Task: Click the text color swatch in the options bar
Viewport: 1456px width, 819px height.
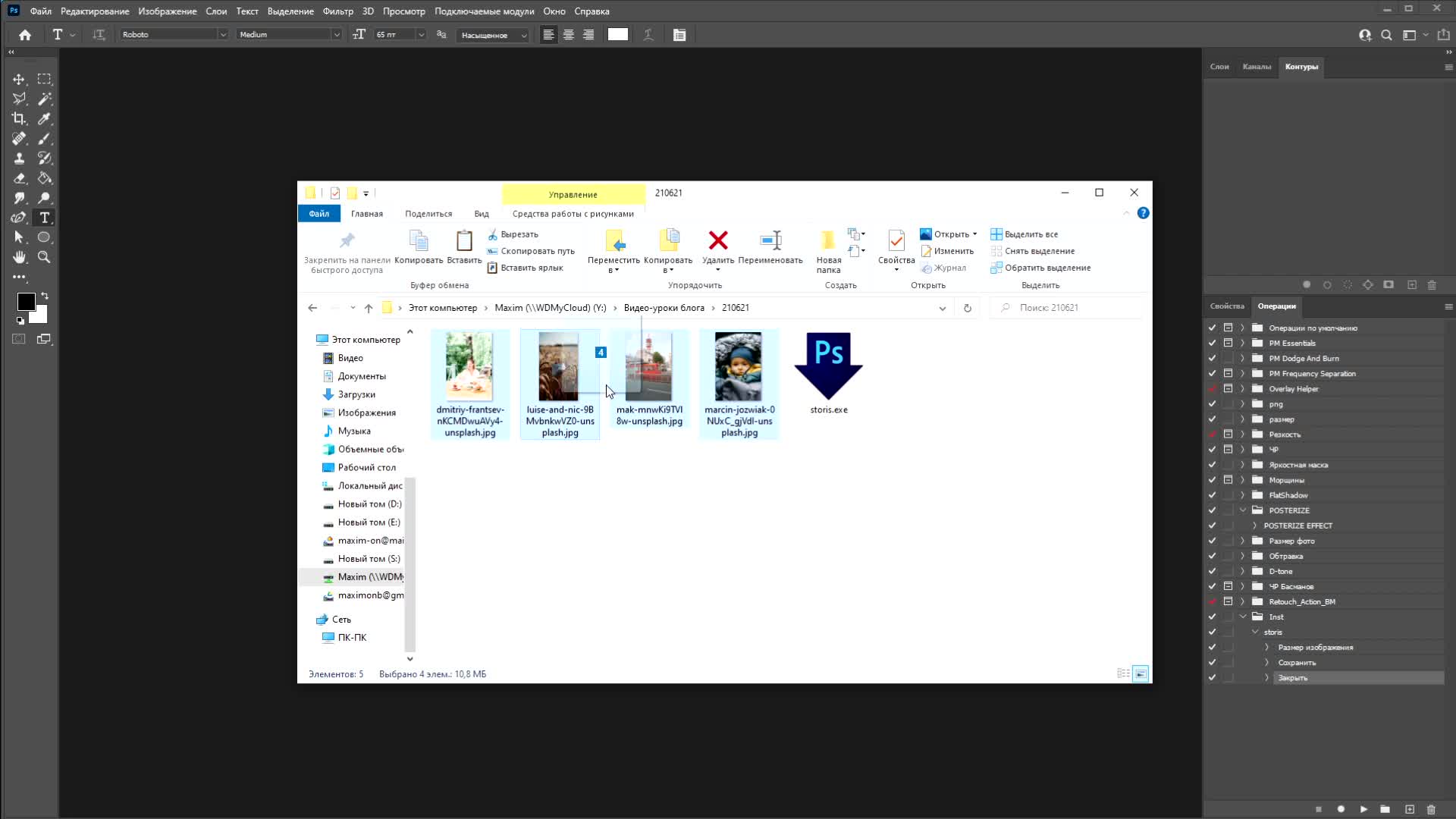Action: [x=618, y=35]
